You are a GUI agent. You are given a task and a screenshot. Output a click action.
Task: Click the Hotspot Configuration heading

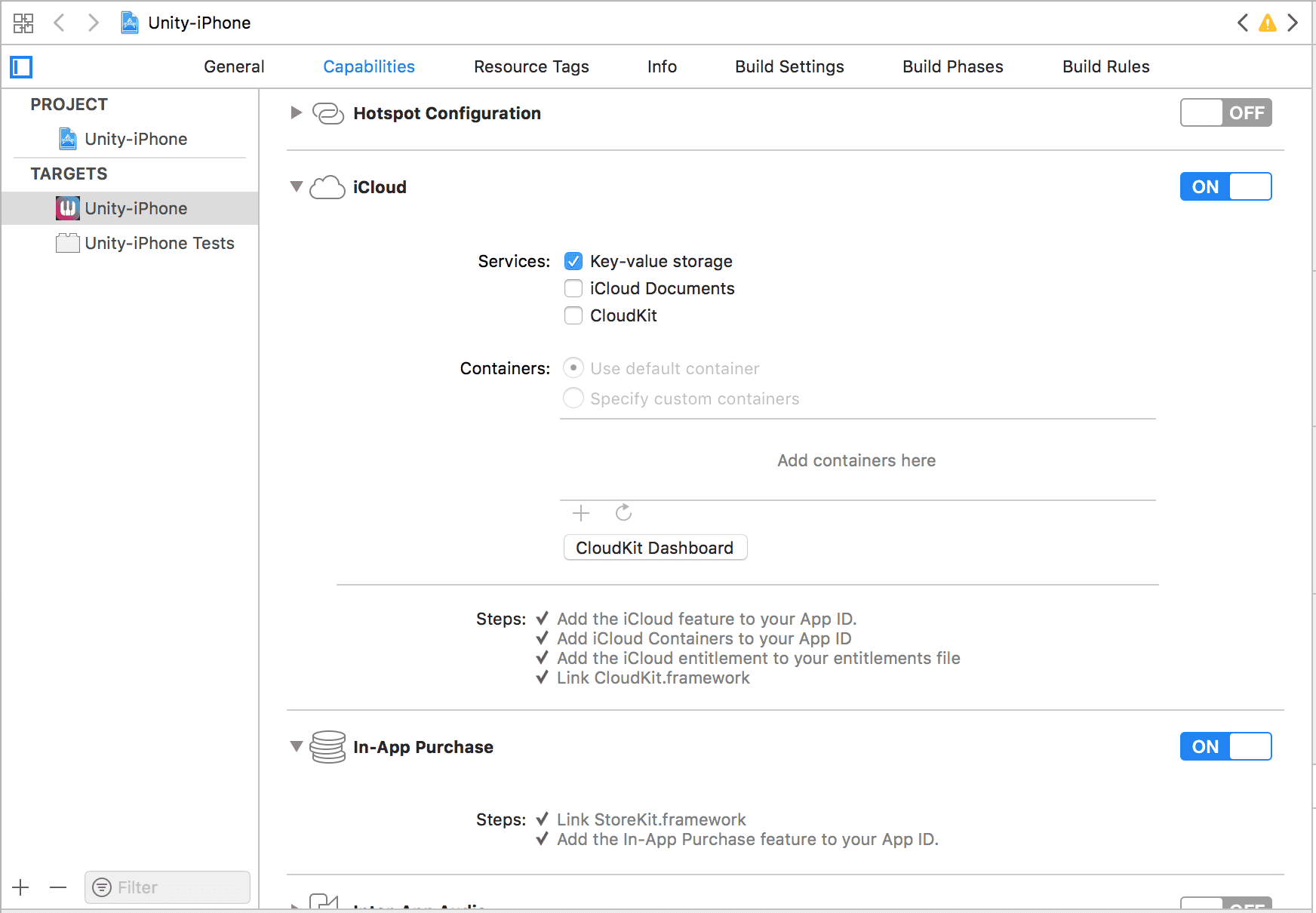click(x=447, y=113)
